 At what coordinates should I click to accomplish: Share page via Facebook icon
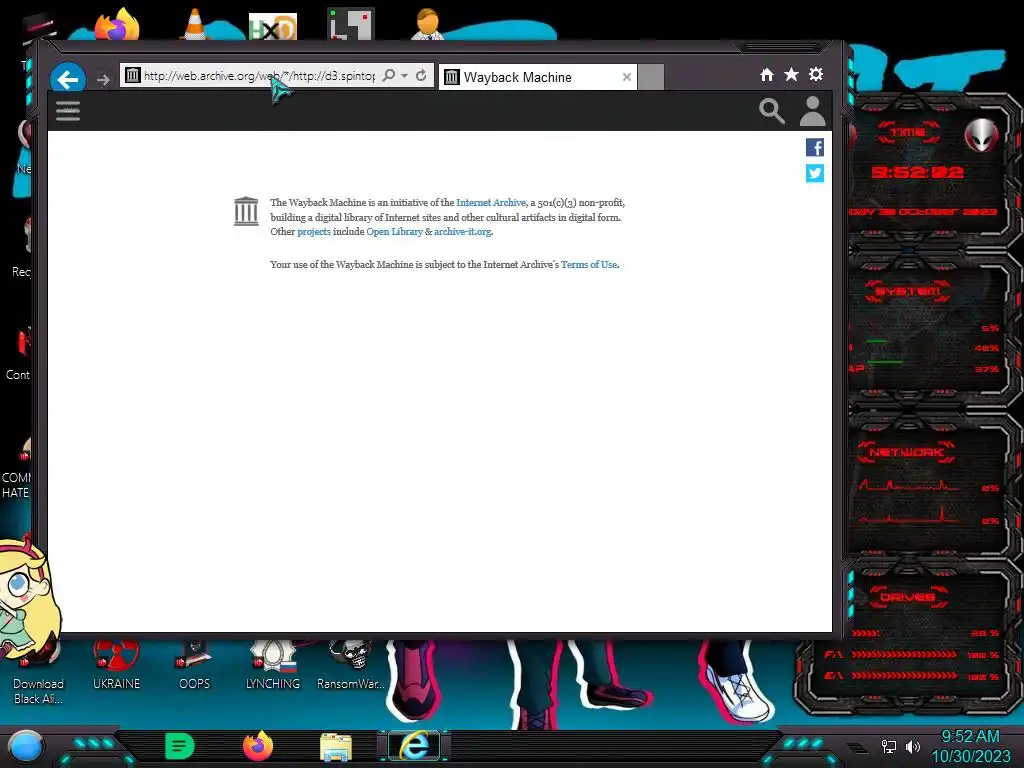point(814,148)
